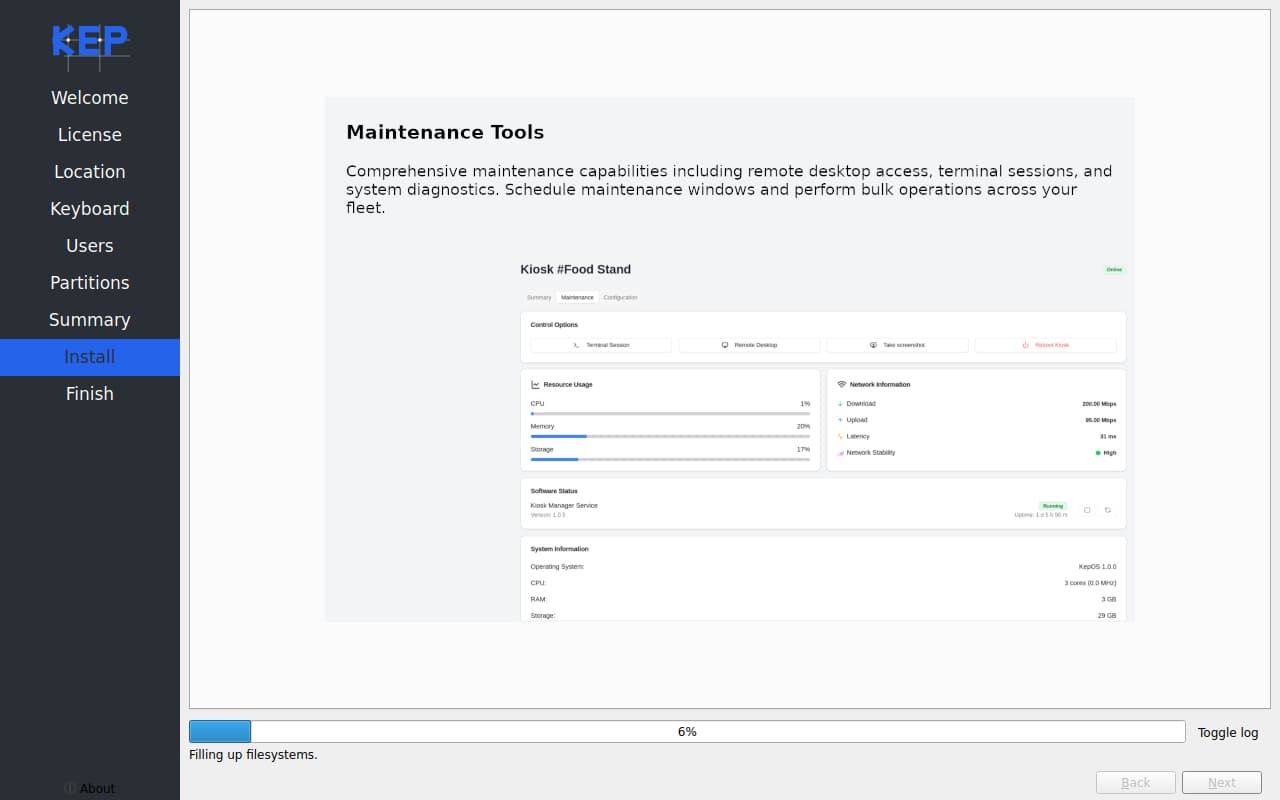Click the installation progress bar
Image resolution: width=1280 pixels, height=800 pixels.
[687, 732]
